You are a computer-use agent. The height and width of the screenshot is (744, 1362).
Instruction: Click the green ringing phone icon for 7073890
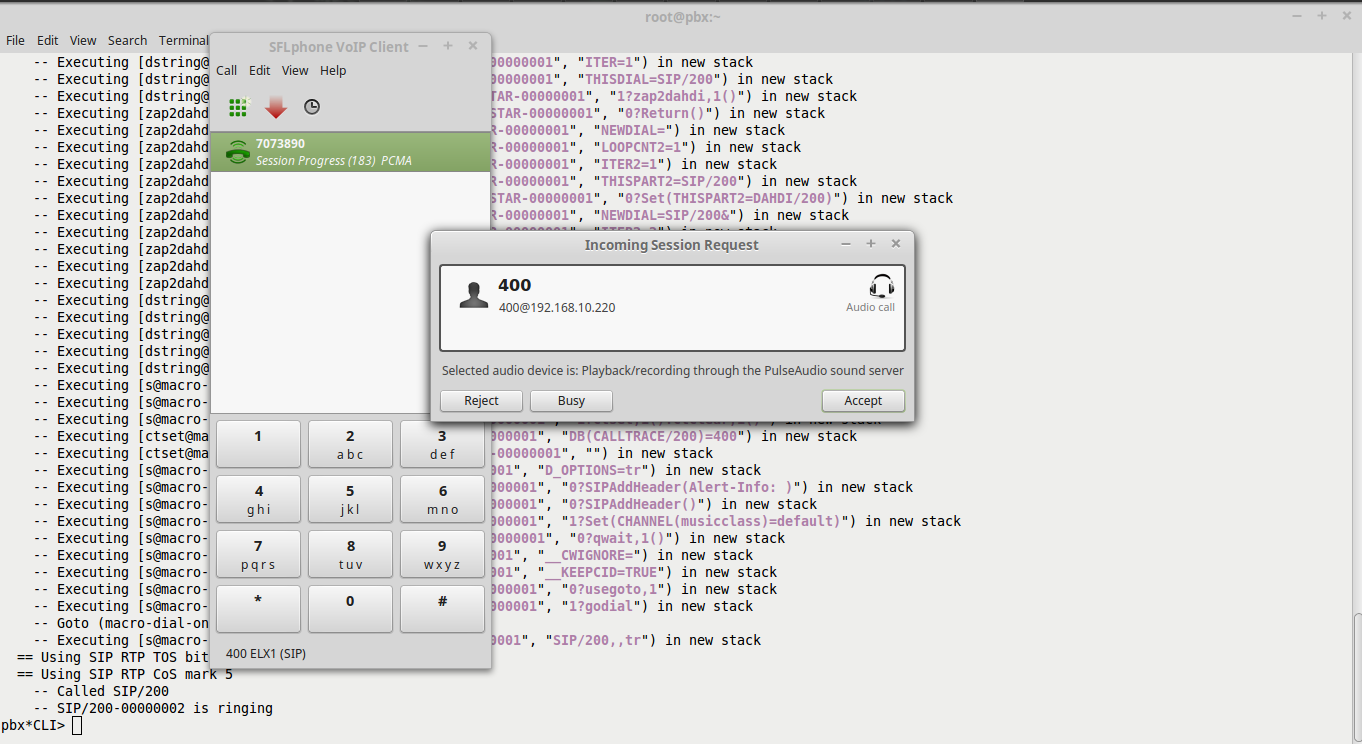point(237,152)
